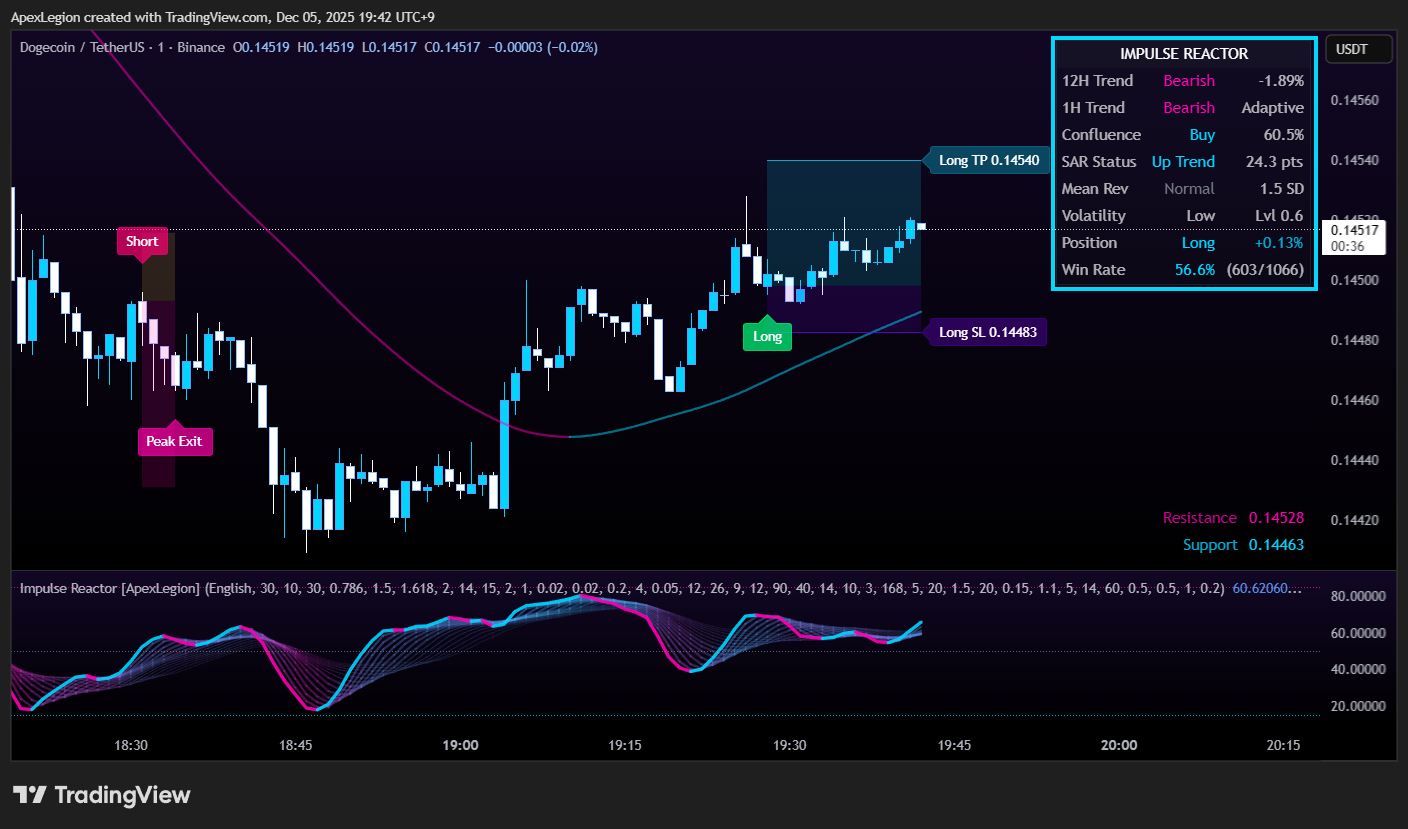The image size is (1408, 829).
Task: Click the 18:45 time axis label
Action: point(296,745)
